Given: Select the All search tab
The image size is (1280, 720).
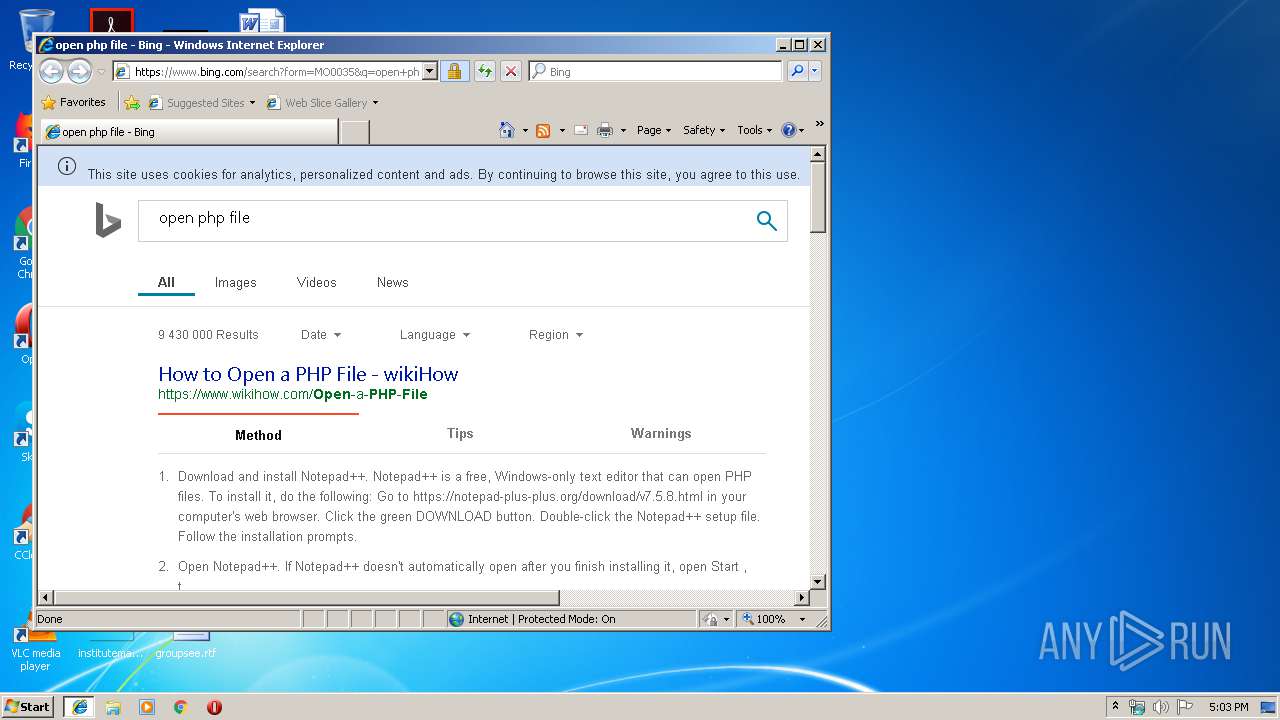Looking at the screenshot, I should click(x=166, y=283).
